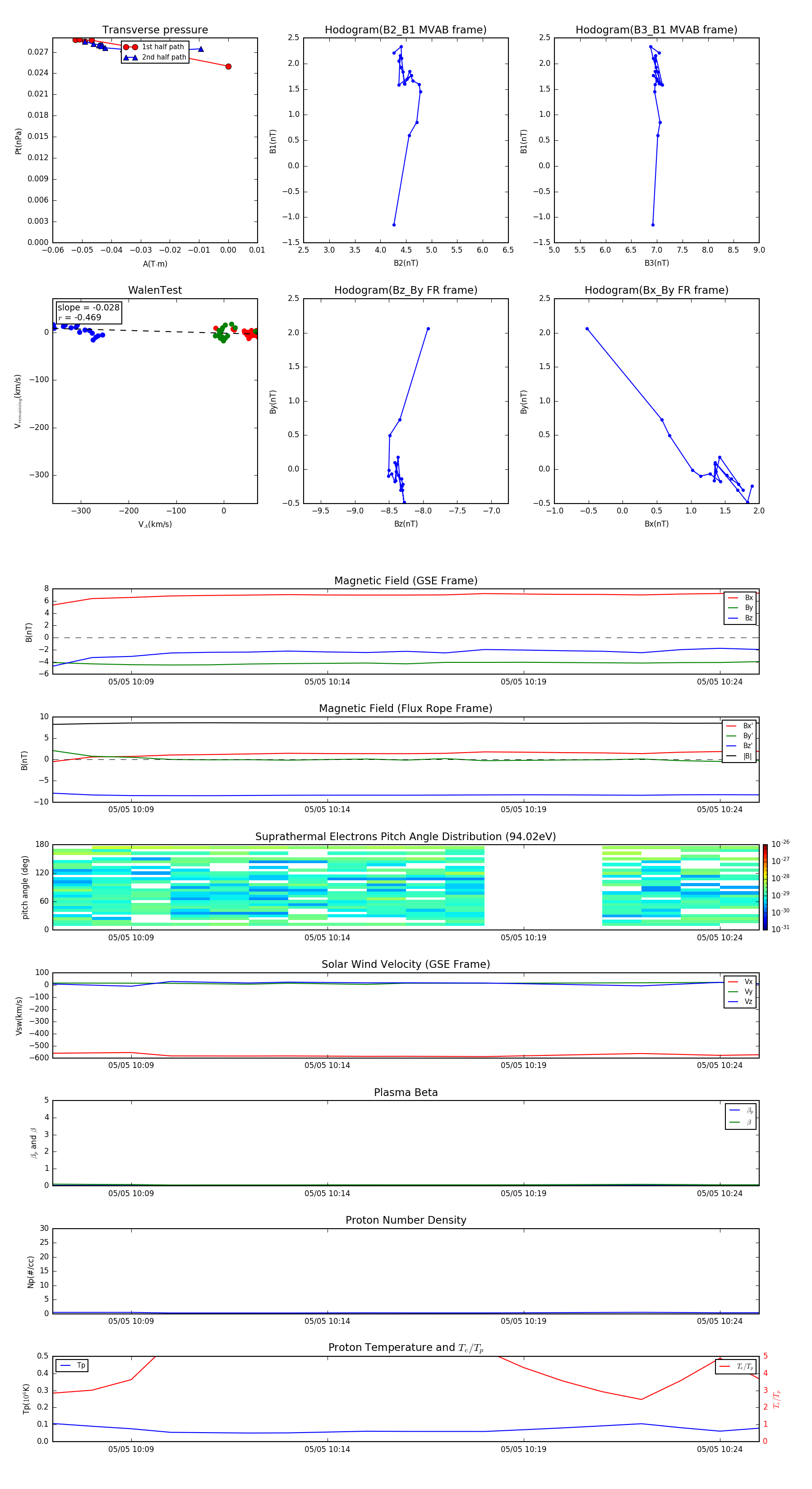Click the "Proton Temperature and Te/Tp" title
This screenshot has width=812, height=1489.
pyautogui.click(x=406, y=1348)
